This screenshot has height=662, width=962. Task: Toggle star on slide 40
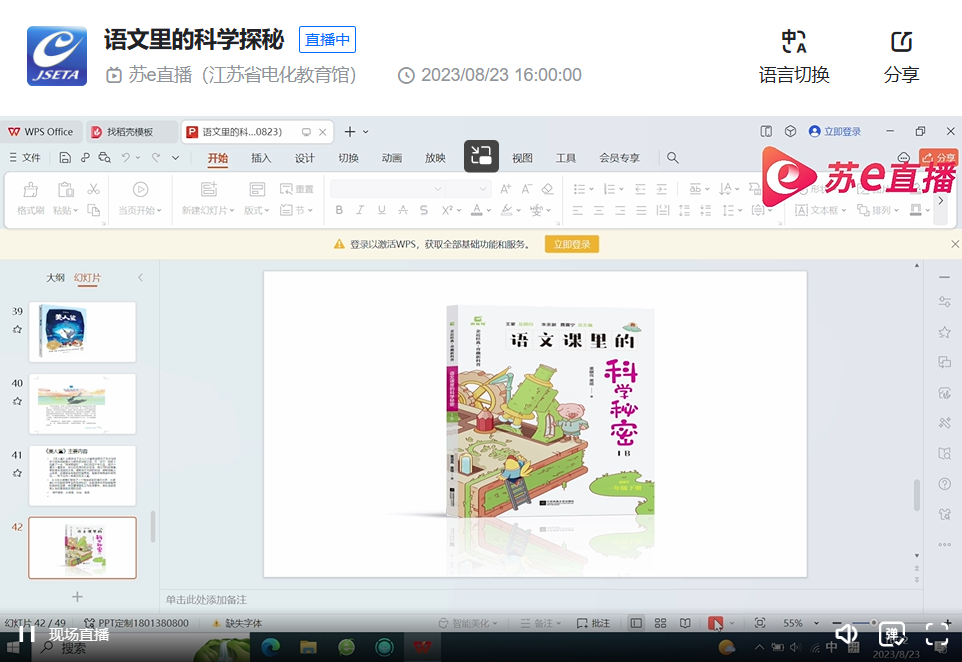point(17,401)
